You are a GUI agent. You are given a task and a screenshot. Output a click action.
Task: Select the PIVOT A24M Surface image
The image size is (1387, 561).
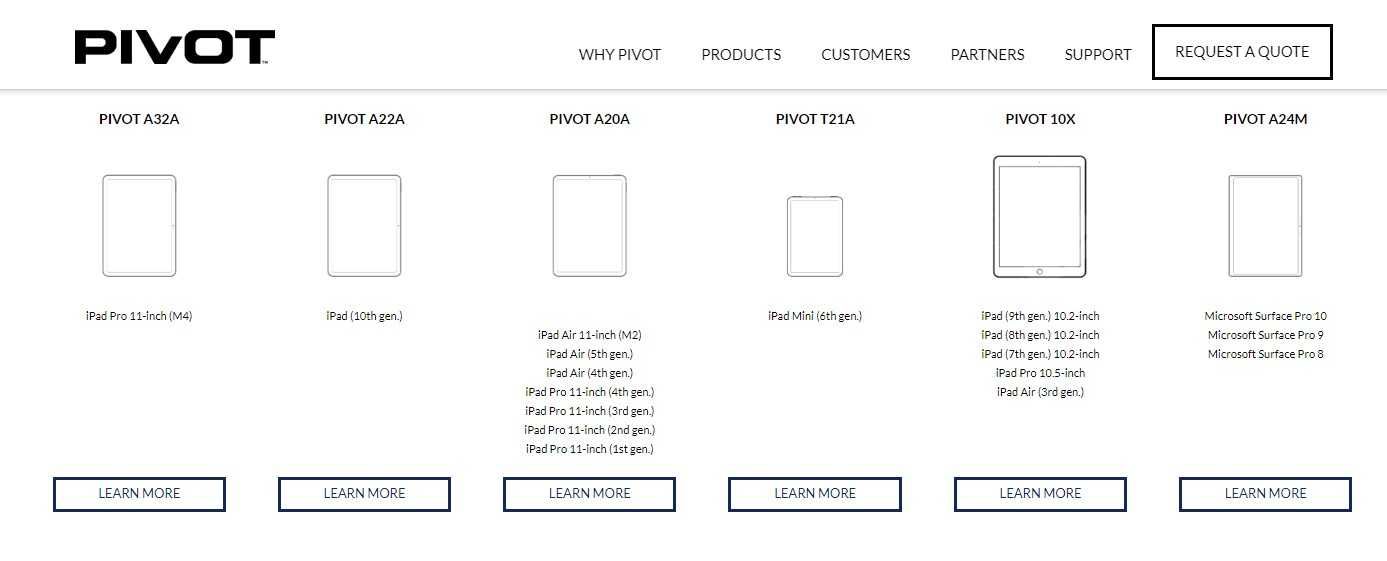point(1266,226)
